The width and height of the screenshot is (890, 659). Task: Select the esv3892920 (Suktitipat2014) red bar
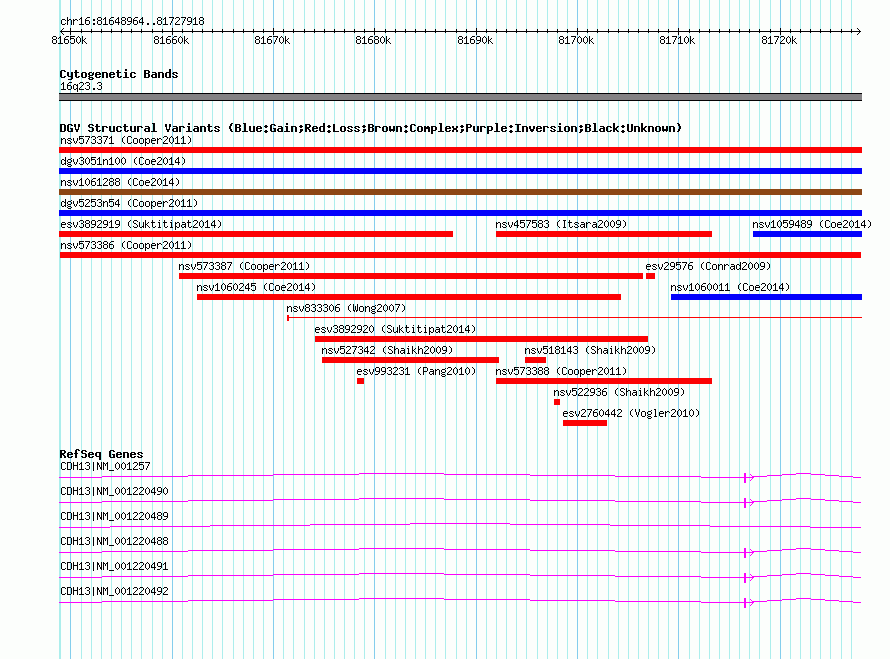pyautogui.click(x=481, y=339)
